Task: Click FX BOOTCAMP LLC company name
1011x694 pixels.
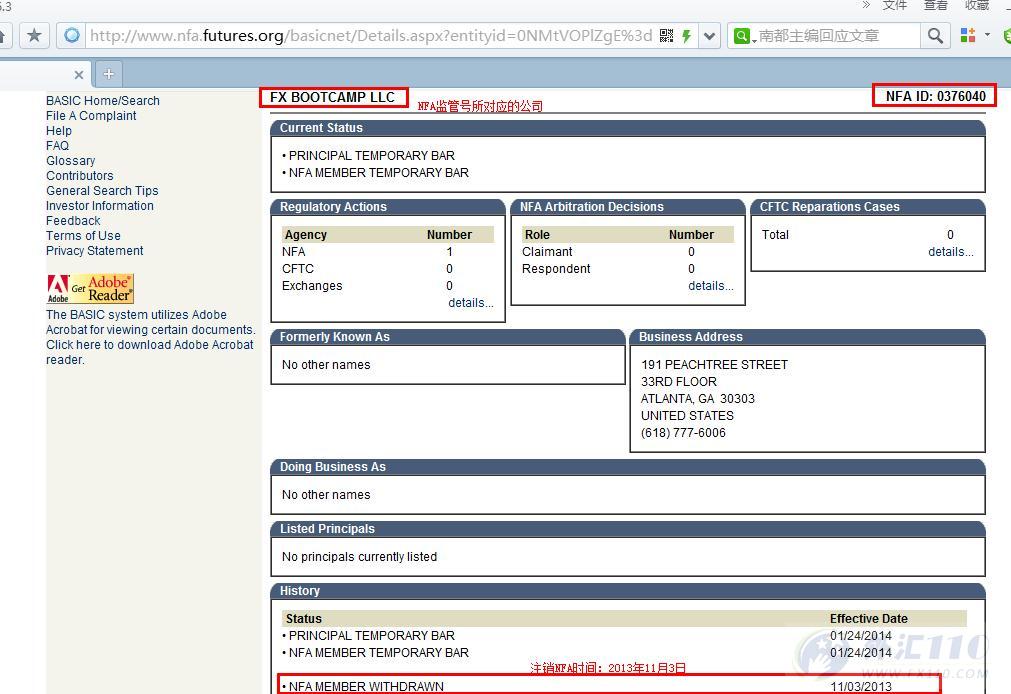Action: [332, 97]
